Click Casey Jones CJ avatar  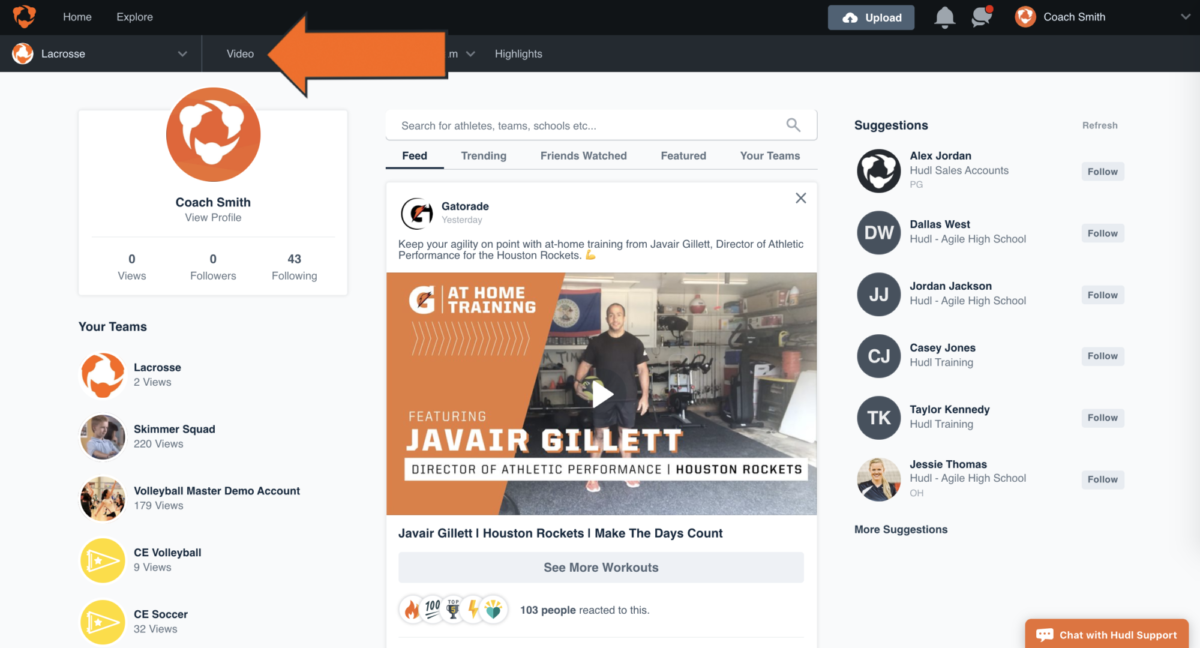click(879, 356)
